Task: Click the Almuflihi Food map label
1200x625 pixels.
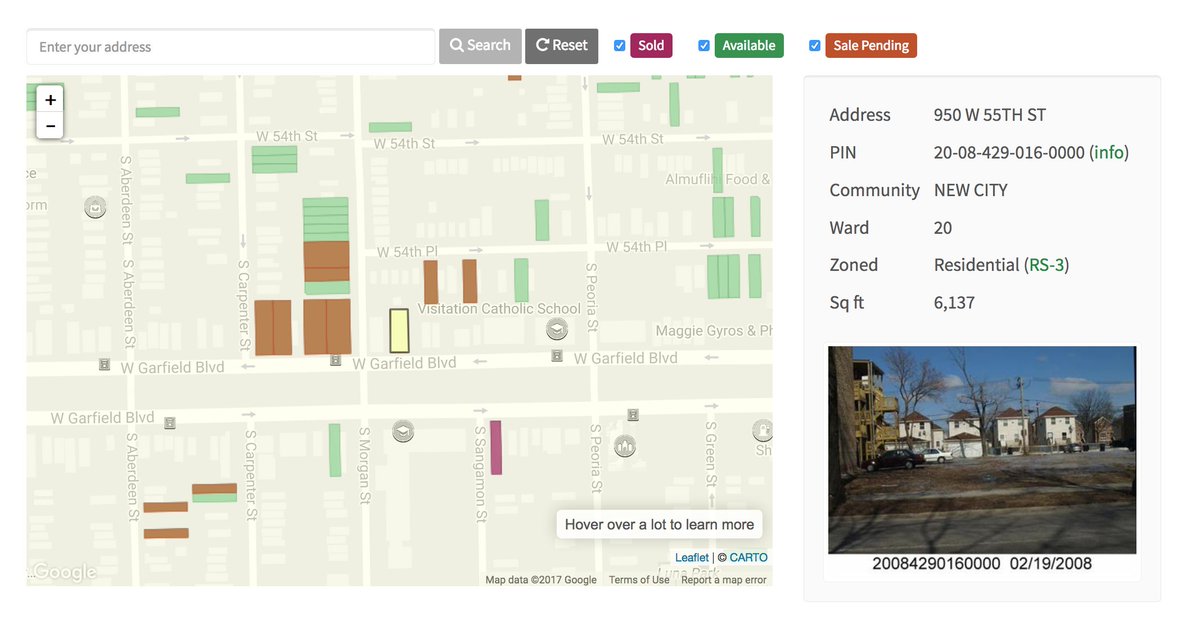Action: [718, 179]
